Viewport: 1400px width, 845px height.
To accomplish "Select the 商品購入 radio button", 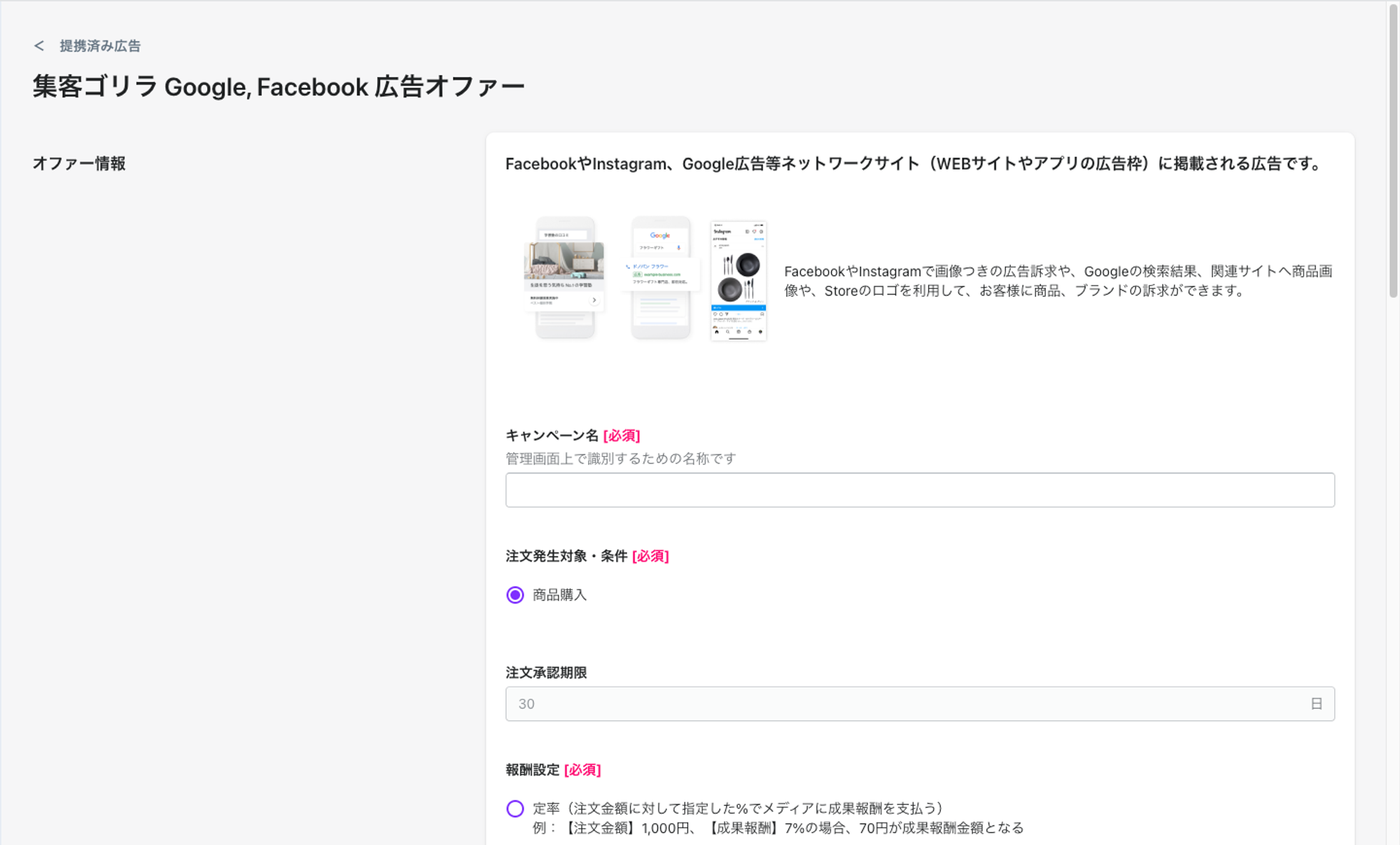I will (x=515, y=595).
